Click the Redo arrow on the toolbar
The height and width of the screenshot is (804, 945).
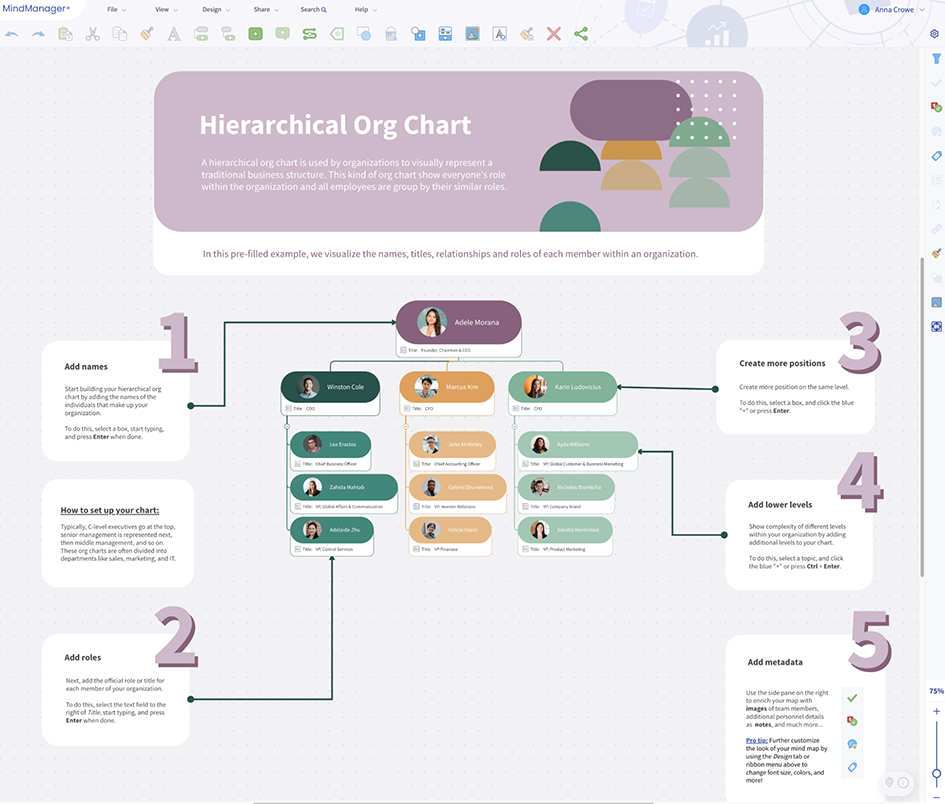tap(39, 33)
